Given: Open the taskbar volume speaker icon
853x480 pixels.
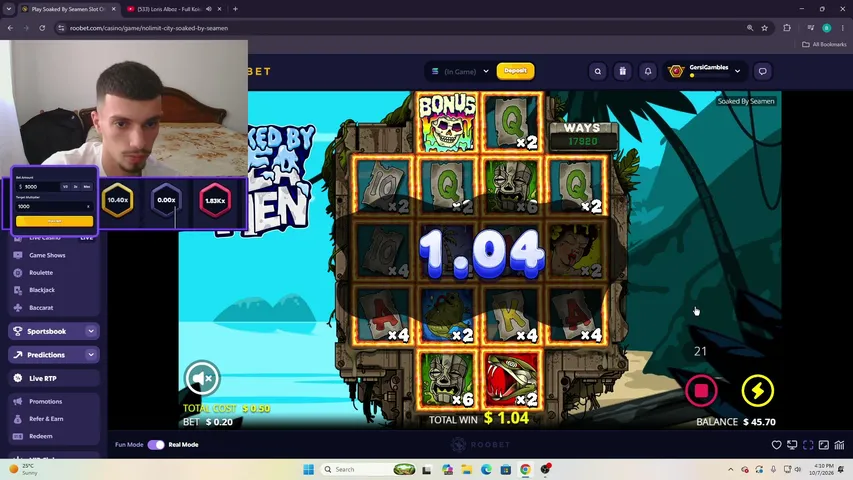Looking at the screenshot, I should coord(798,469).
